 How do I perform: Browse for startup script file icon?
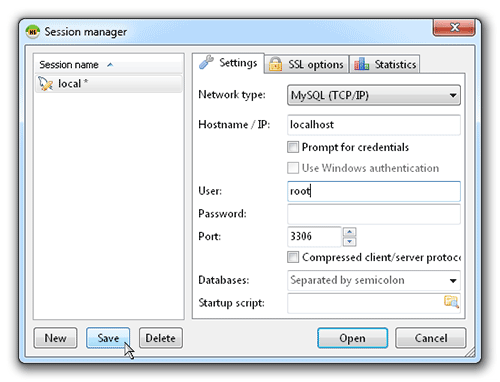451,302
